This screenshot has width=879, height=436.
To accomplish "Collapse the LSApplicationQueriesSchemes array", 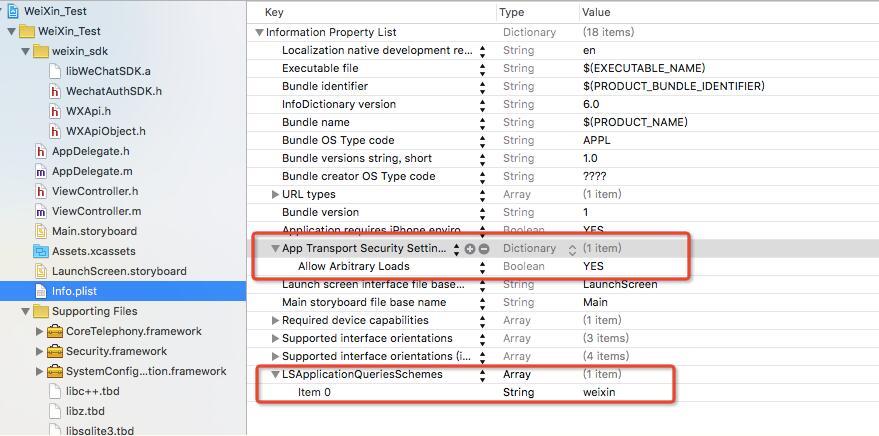I will (276, 374).
